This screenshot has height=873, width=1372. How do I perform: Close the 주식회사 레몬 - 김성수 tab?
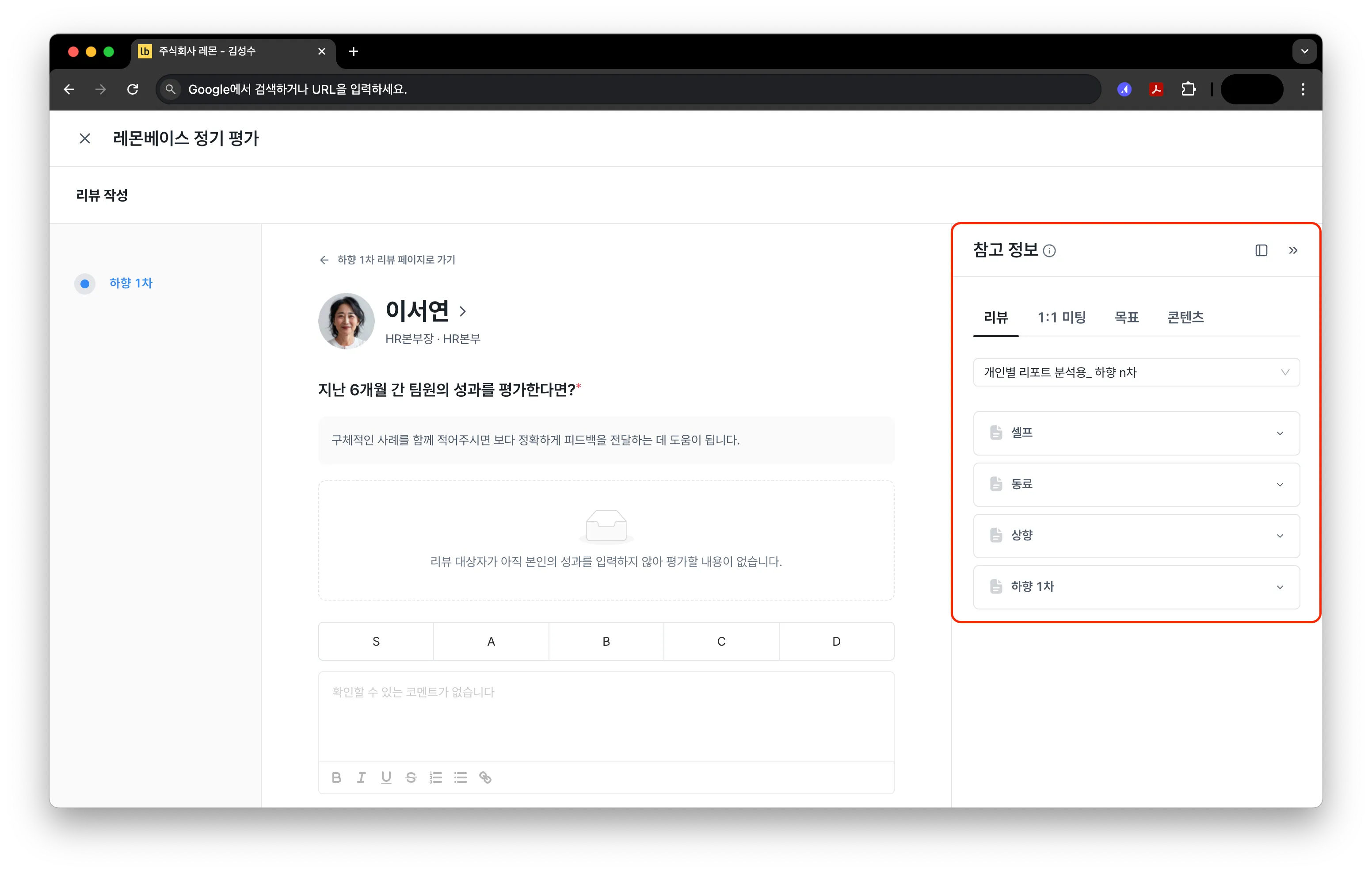click(322, 51)
